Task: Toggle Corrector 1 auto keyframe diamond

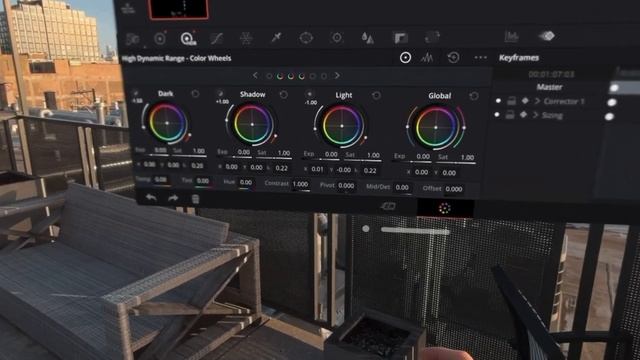Action: [525, 101]
